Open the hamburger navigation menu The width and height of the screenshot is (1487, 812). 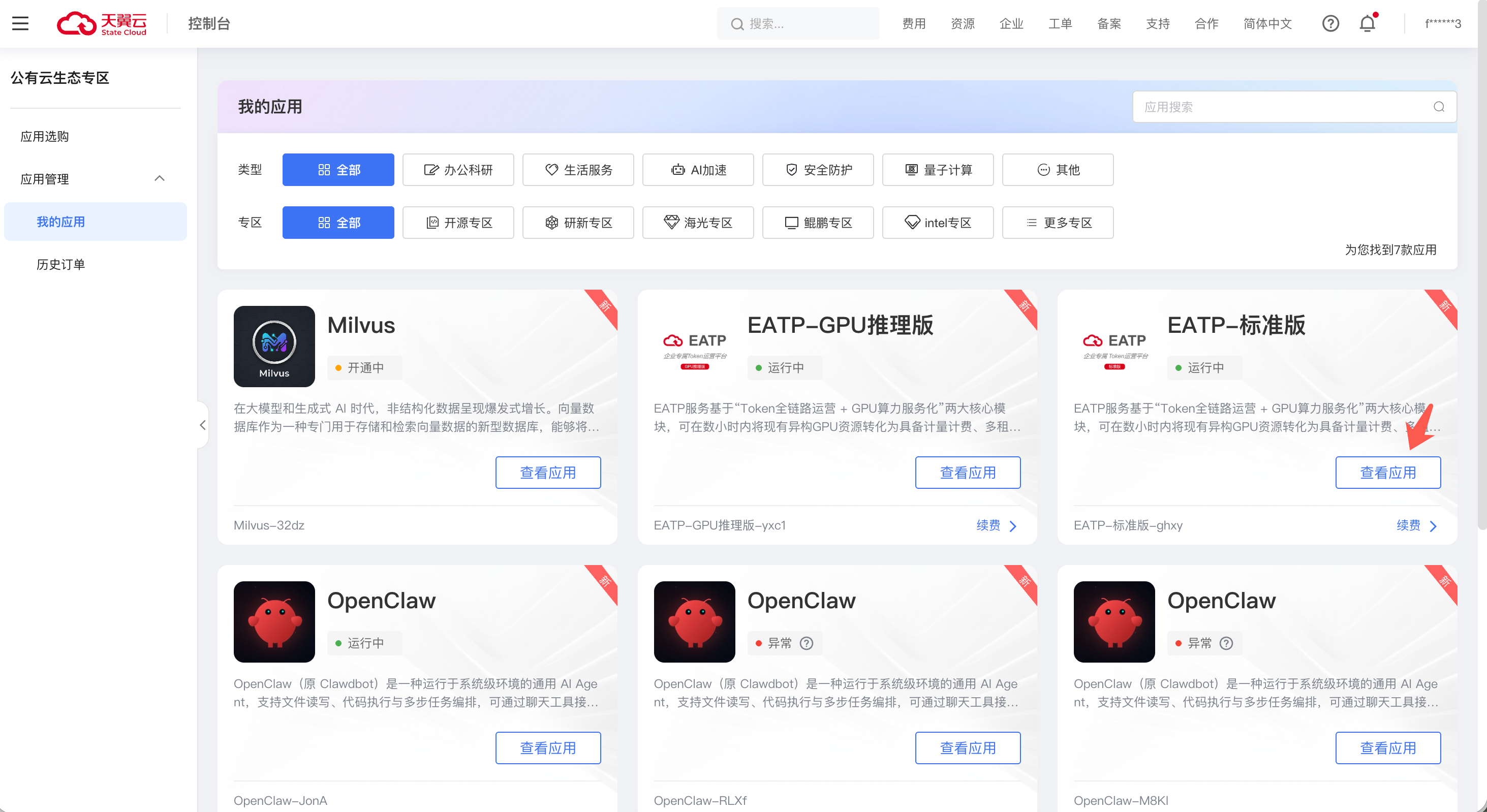tap(20, 24)
